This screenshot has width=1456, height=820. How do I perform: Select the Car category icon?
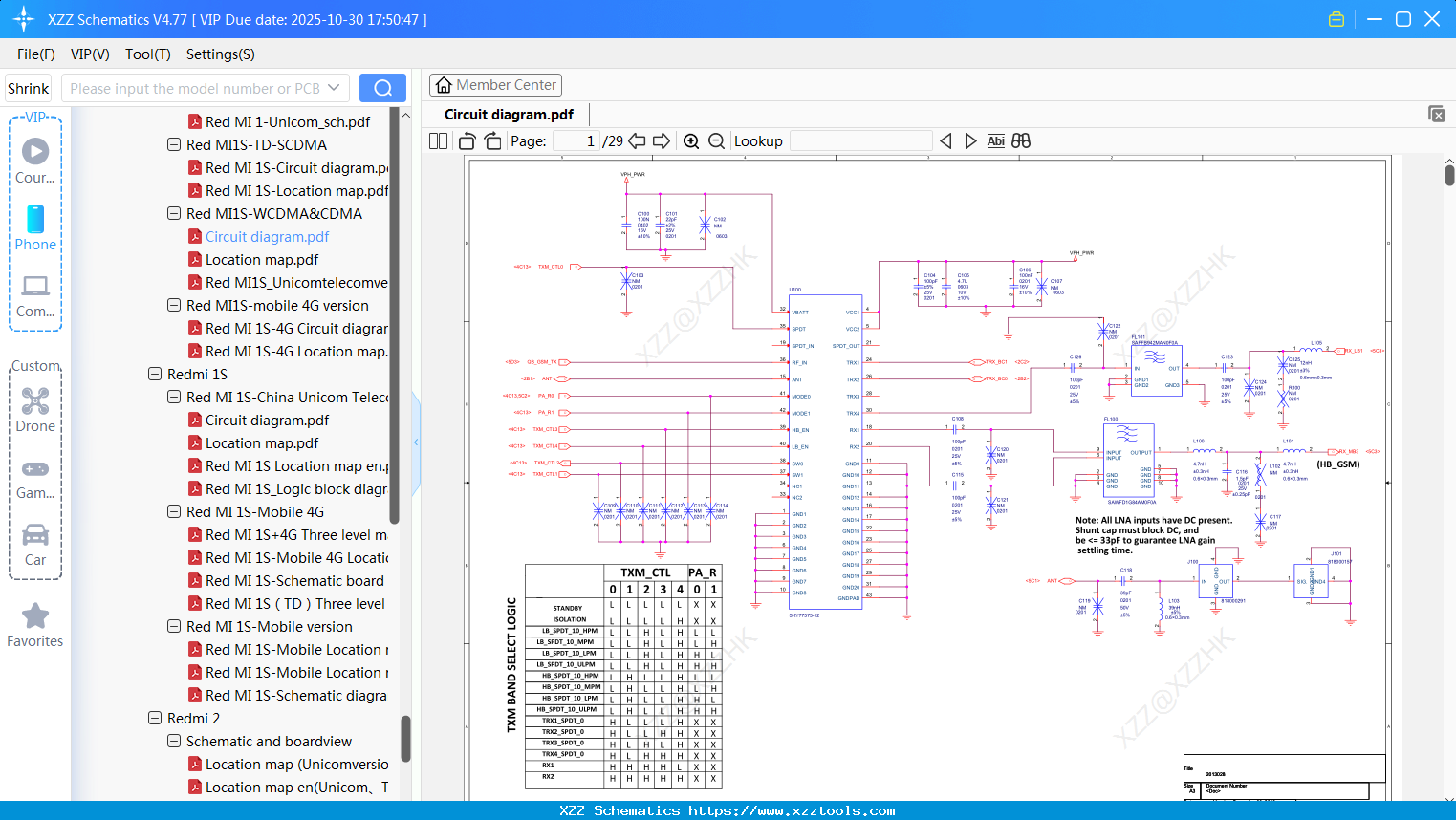tap(35, 540)
